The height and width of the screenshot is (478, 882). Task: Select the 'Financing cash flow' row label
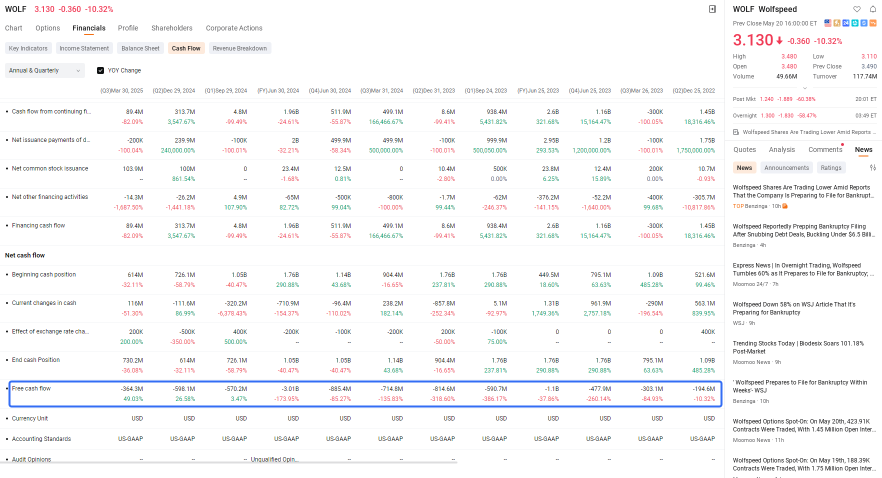coord(38,226)
